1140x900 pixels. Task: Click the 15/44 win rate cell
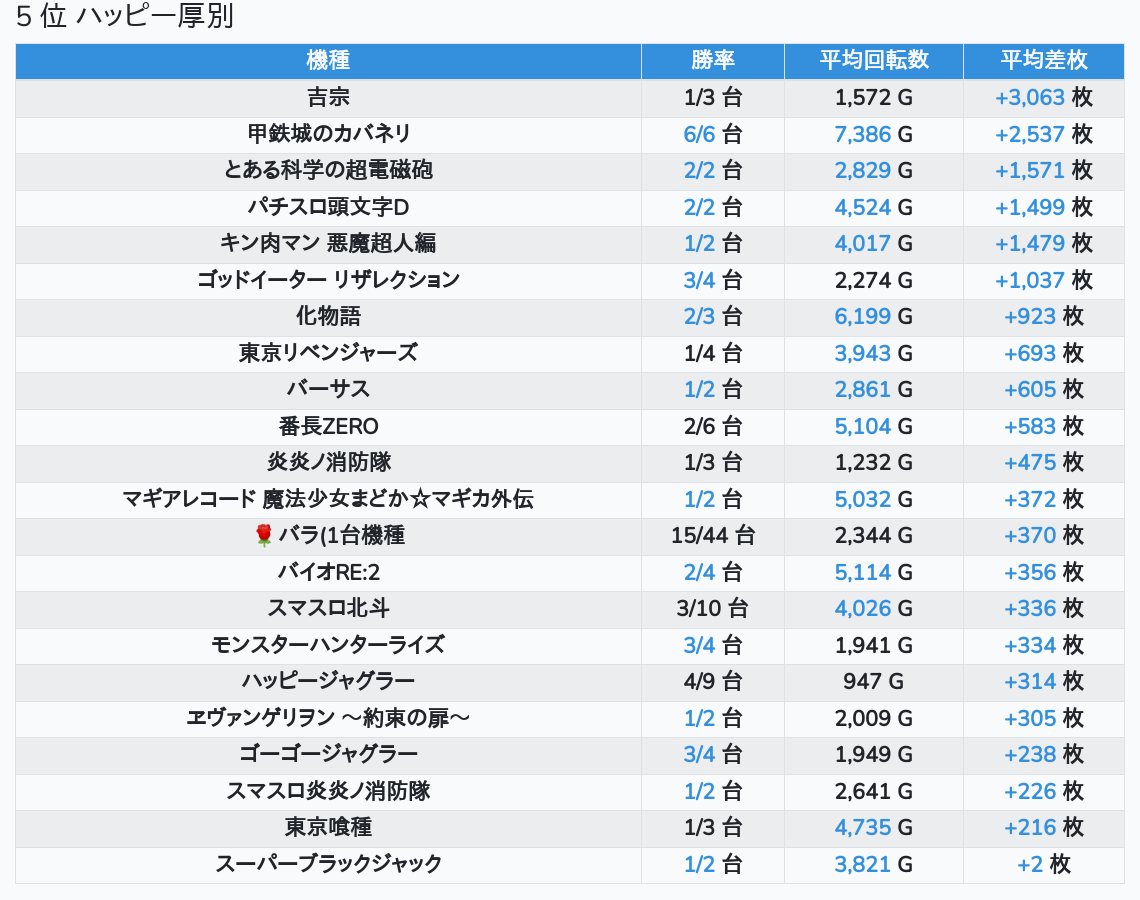[x=712, y=536]
